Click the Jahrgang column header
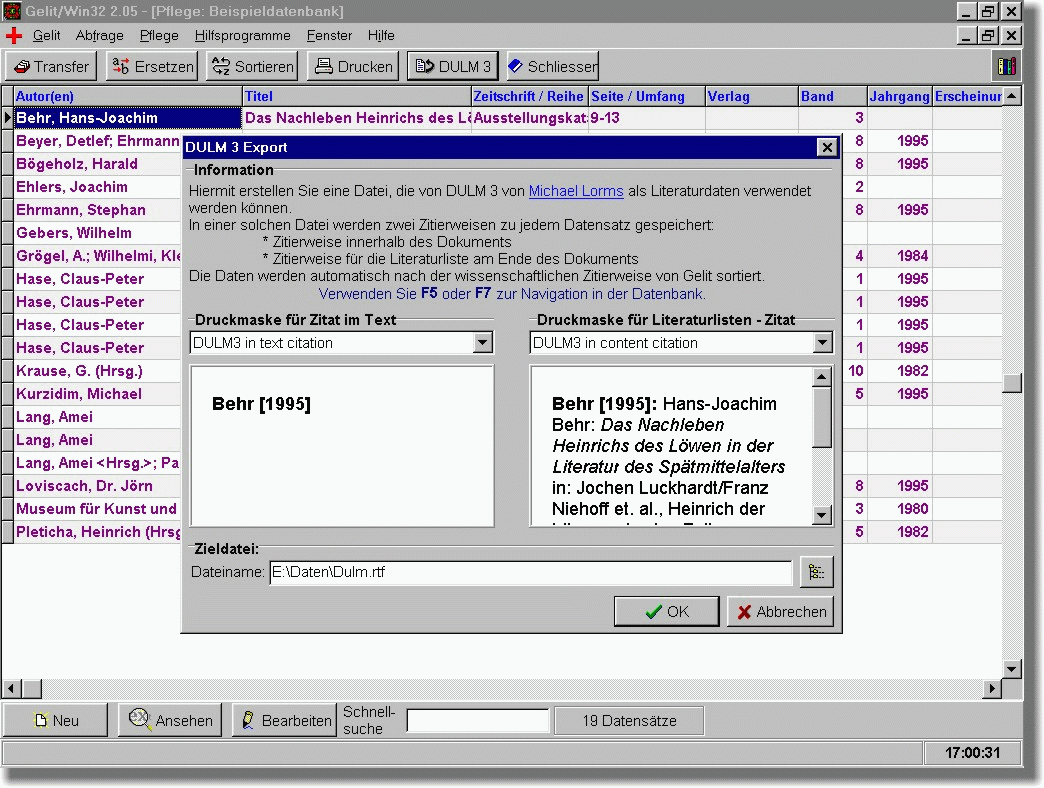The height and width of the screenshot is (788, 1044). pos(900,97)
